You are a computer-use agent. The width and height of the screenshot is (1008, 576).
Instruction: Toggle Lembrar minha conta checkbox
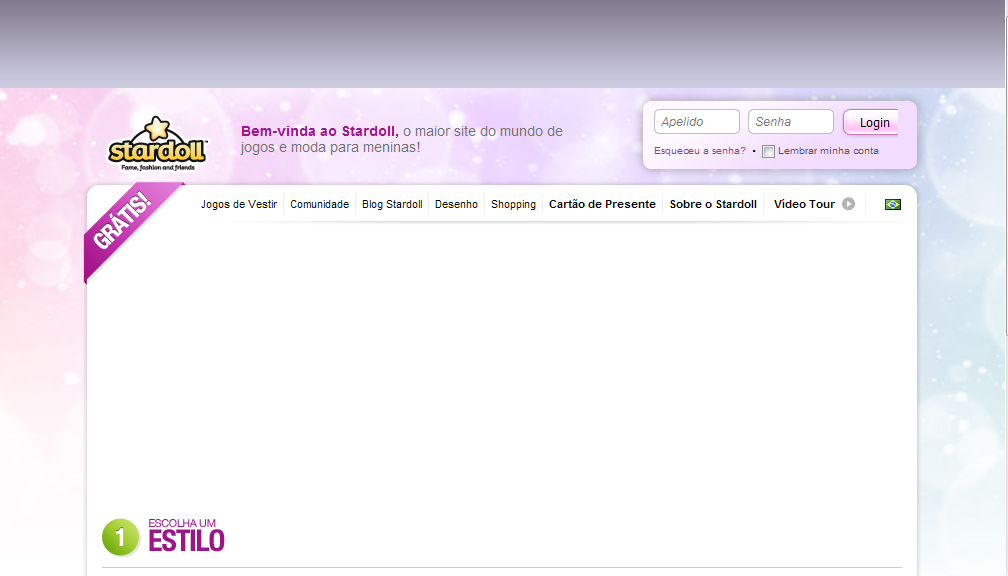[768, 151]
